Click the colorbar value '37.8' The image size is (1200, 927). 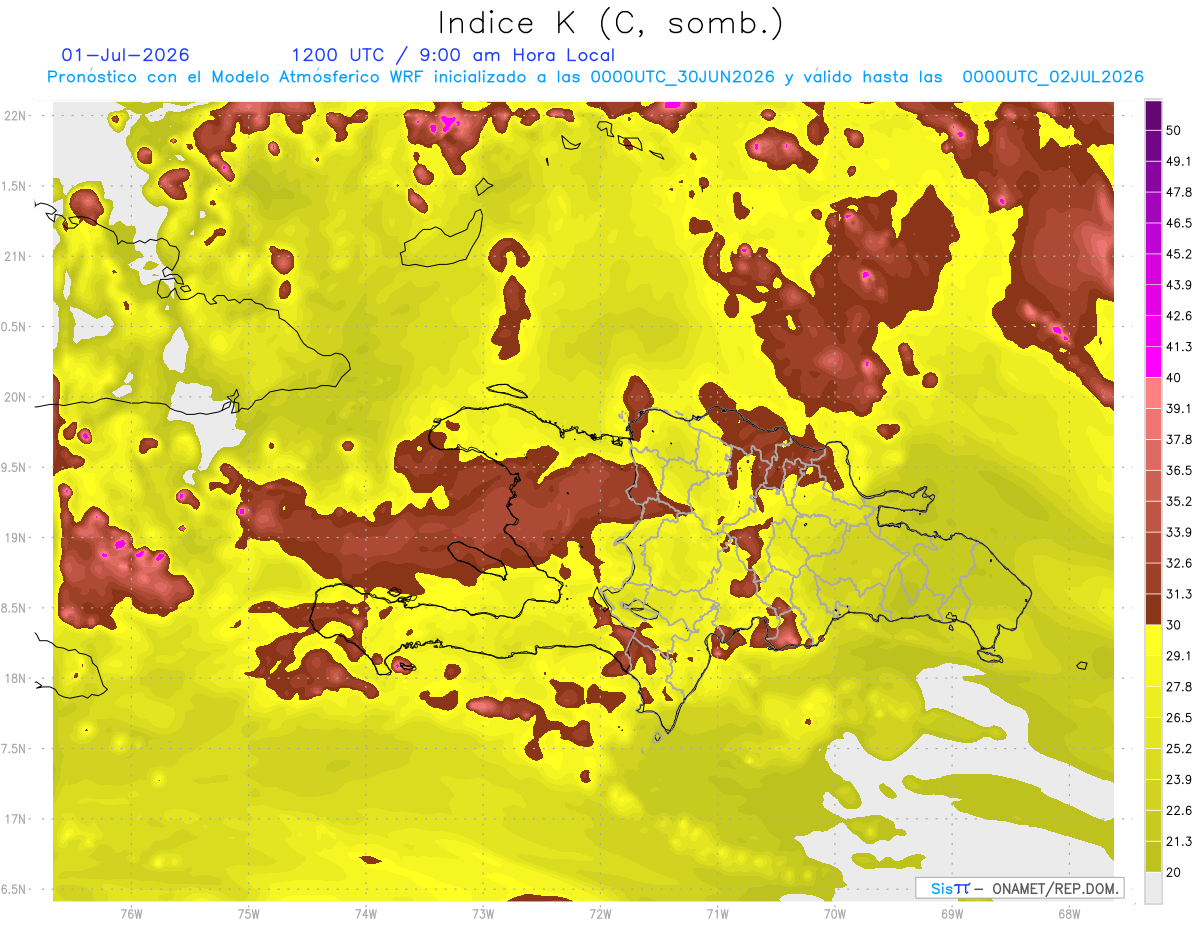tap(1179, 439)
